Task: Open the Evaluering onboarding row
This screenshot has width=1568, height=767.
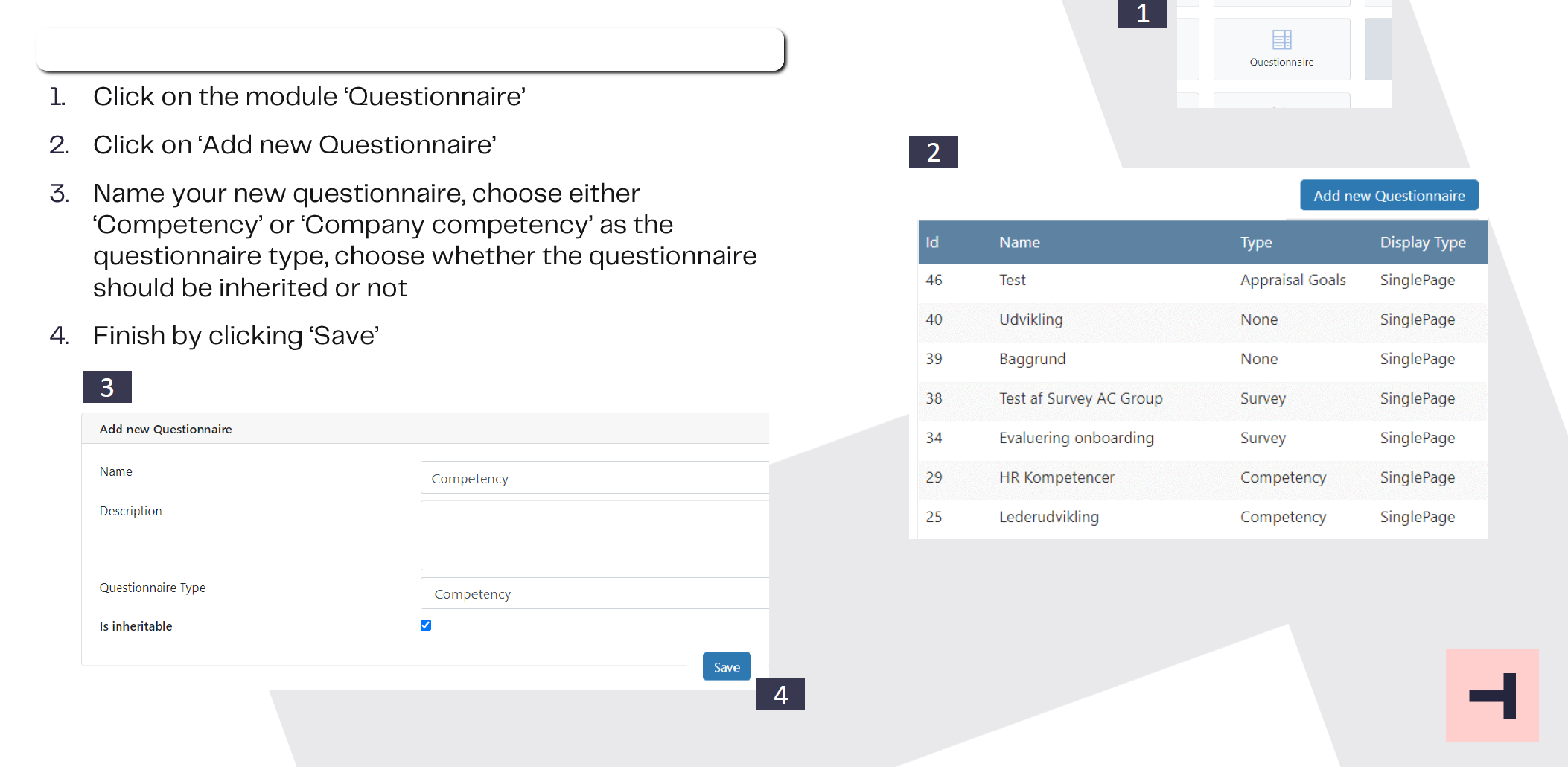Action: [x=1202, y=438]
